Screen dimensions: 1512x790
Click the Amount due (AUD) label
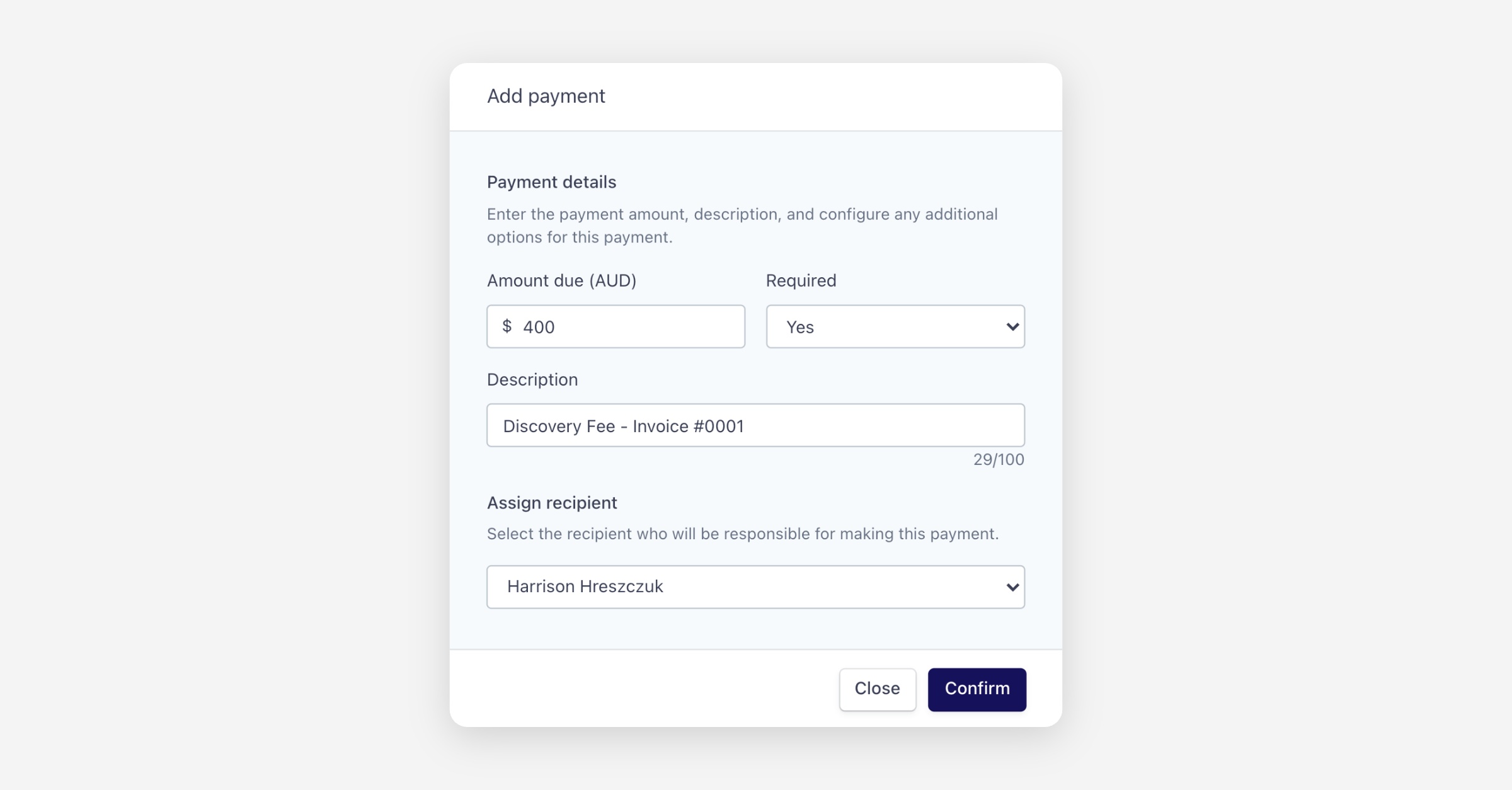point(561,281)
